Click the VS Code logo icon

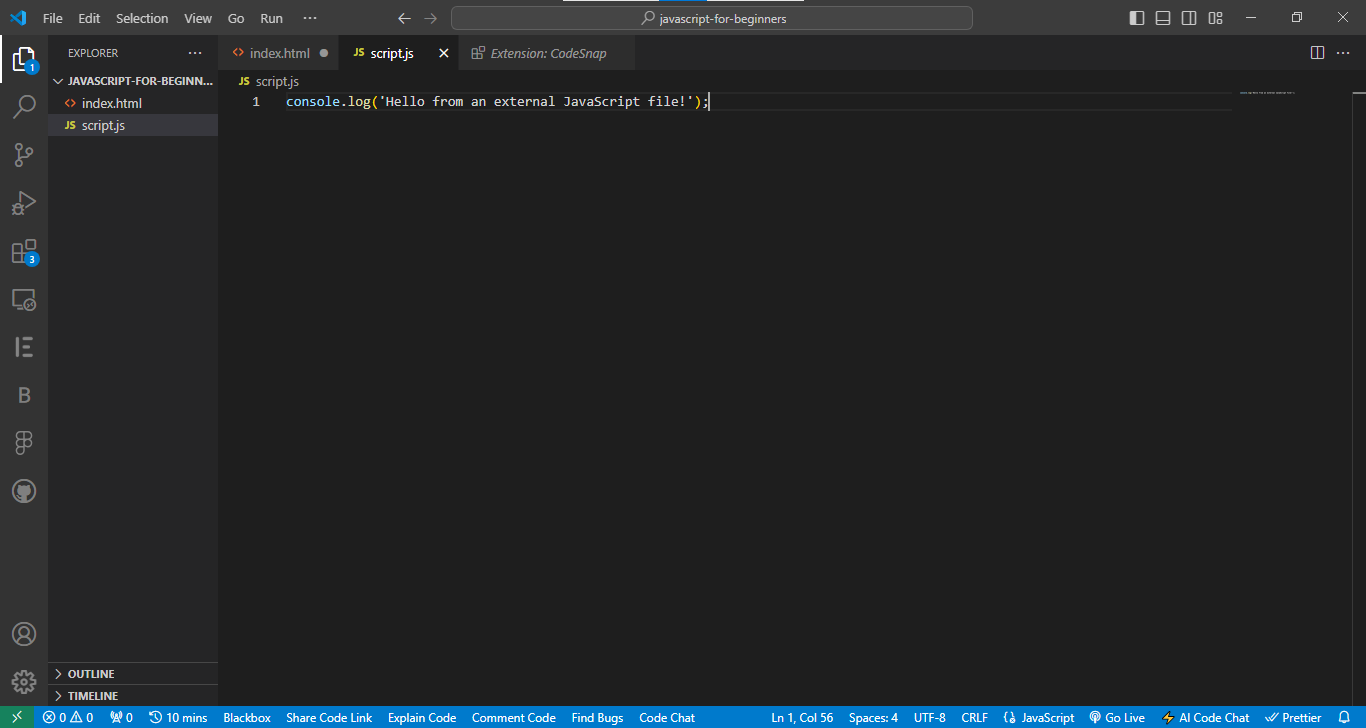18,18
